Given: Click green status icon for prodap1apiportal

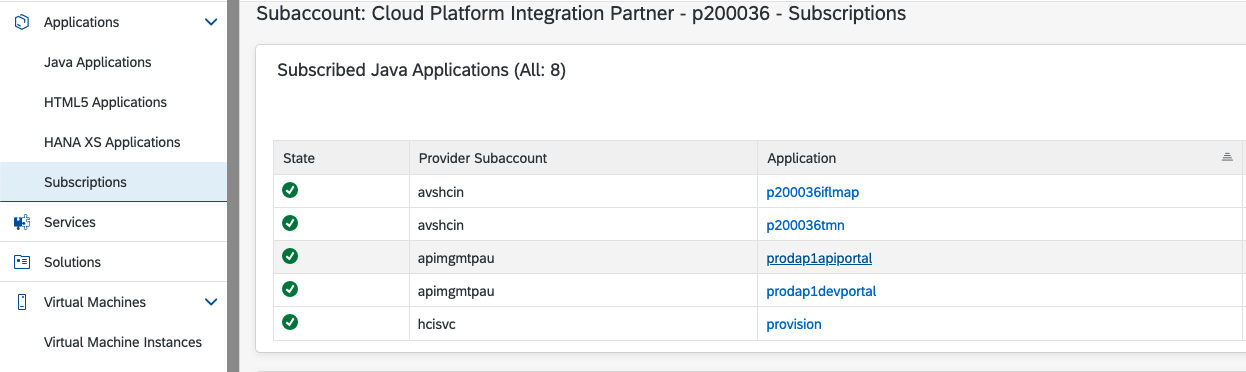Looking at the screenshot, I should tap(290, 256).
